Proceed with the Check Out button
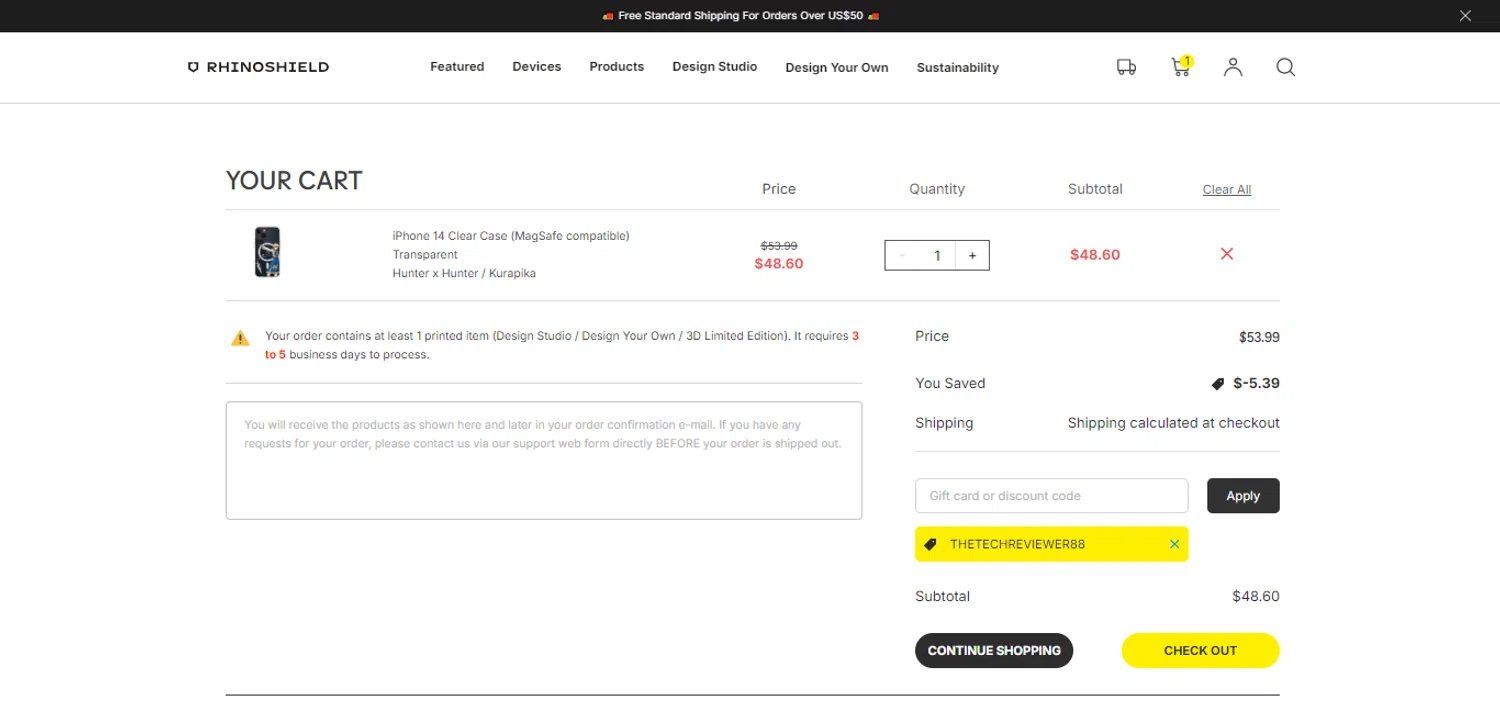 (x=1200, y=650)
